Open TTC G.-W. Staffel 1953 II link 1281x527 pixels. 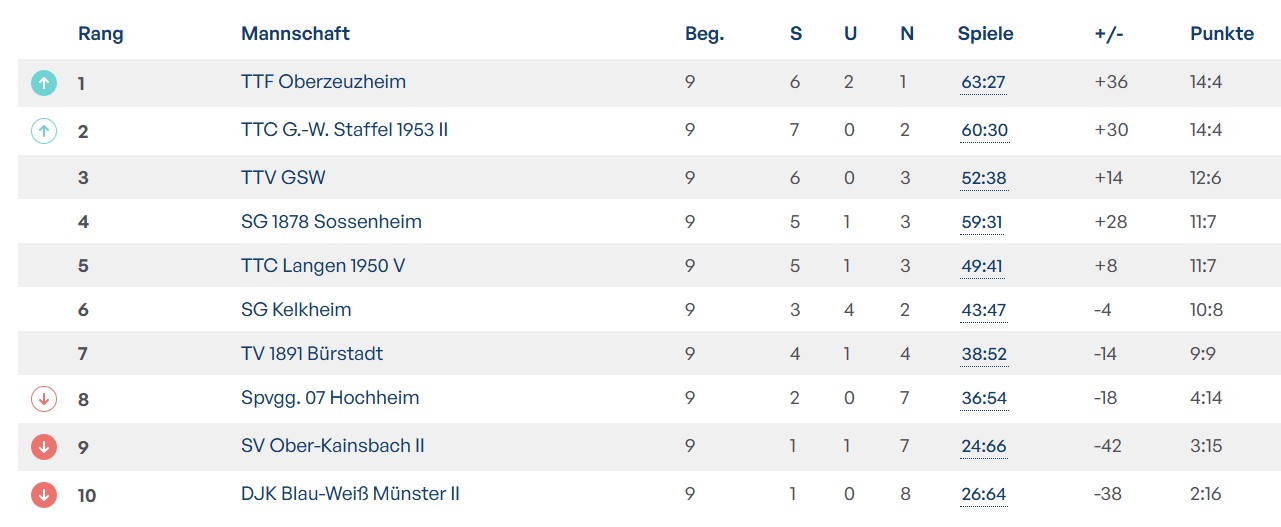344,130
